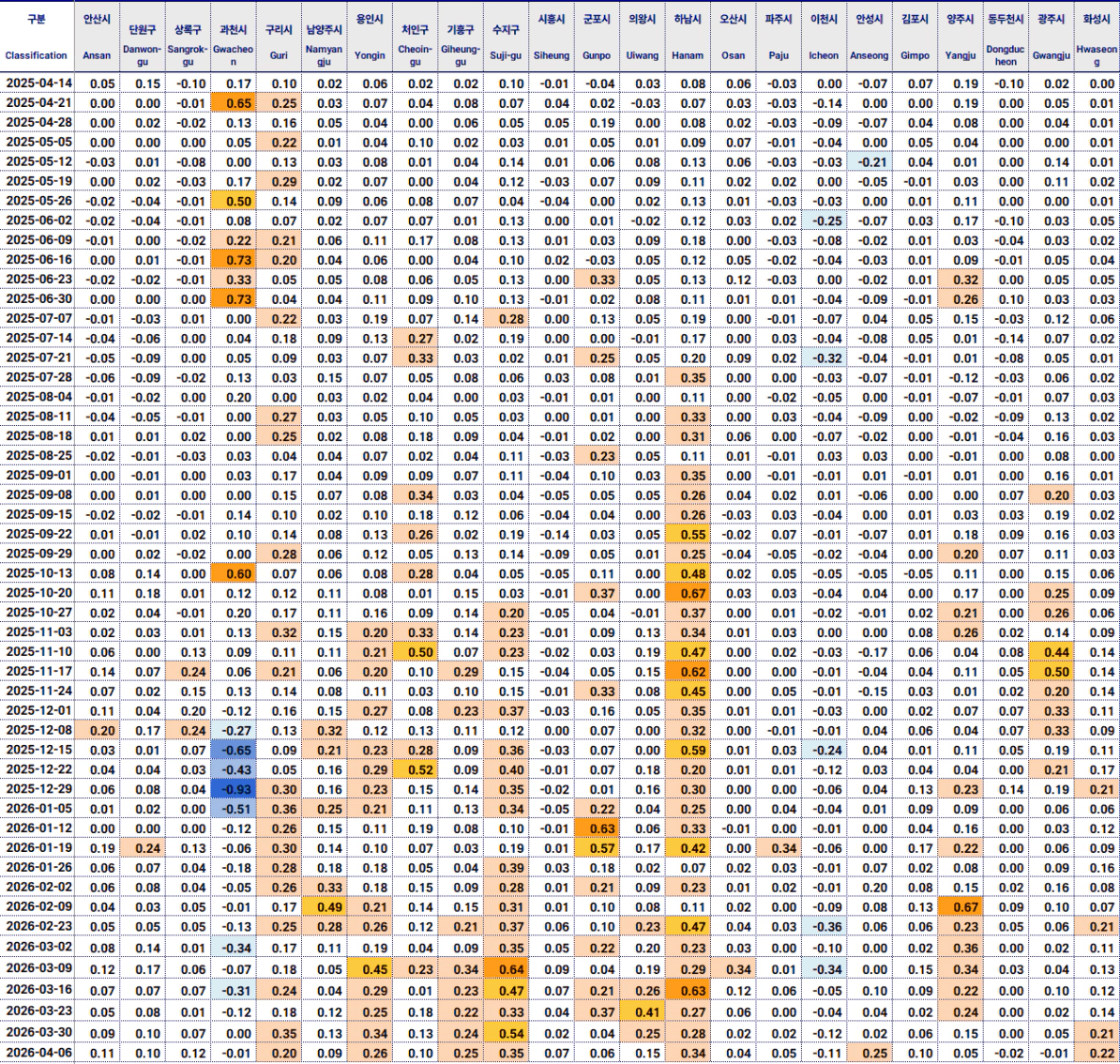Select the 2025-12-29 date row label
The height and width of the screenshot is (1064, 1120).
tap(38, 789)
